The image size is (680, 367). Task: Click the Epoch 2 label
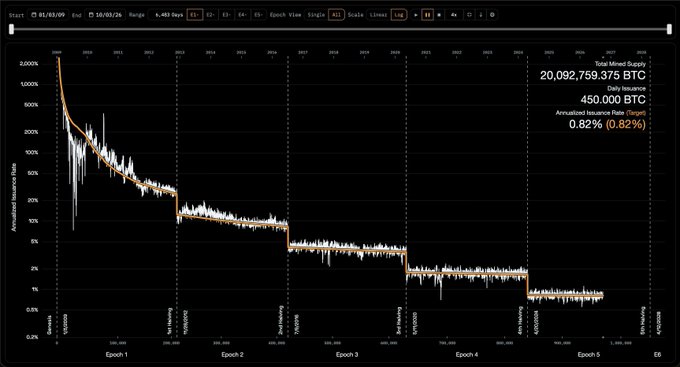click(232, 354)
